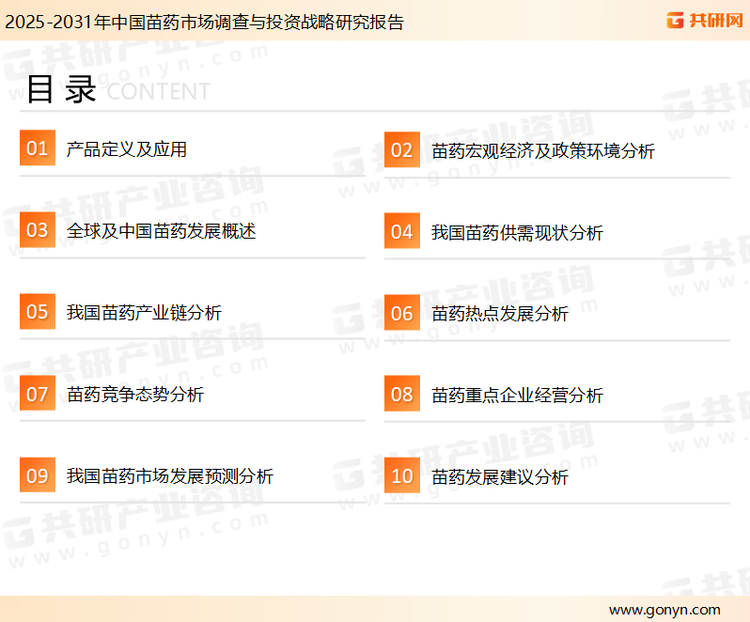
Task: Click the orange 02 number badge
Action: (x=402, y=151)
